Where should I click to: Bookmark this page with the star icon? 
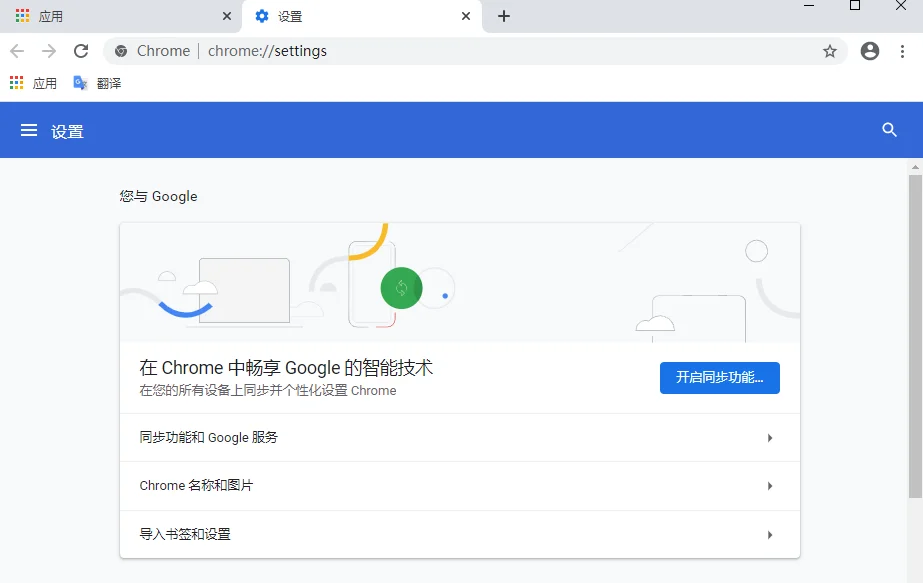pyautogui.click(x=829, y=51)
